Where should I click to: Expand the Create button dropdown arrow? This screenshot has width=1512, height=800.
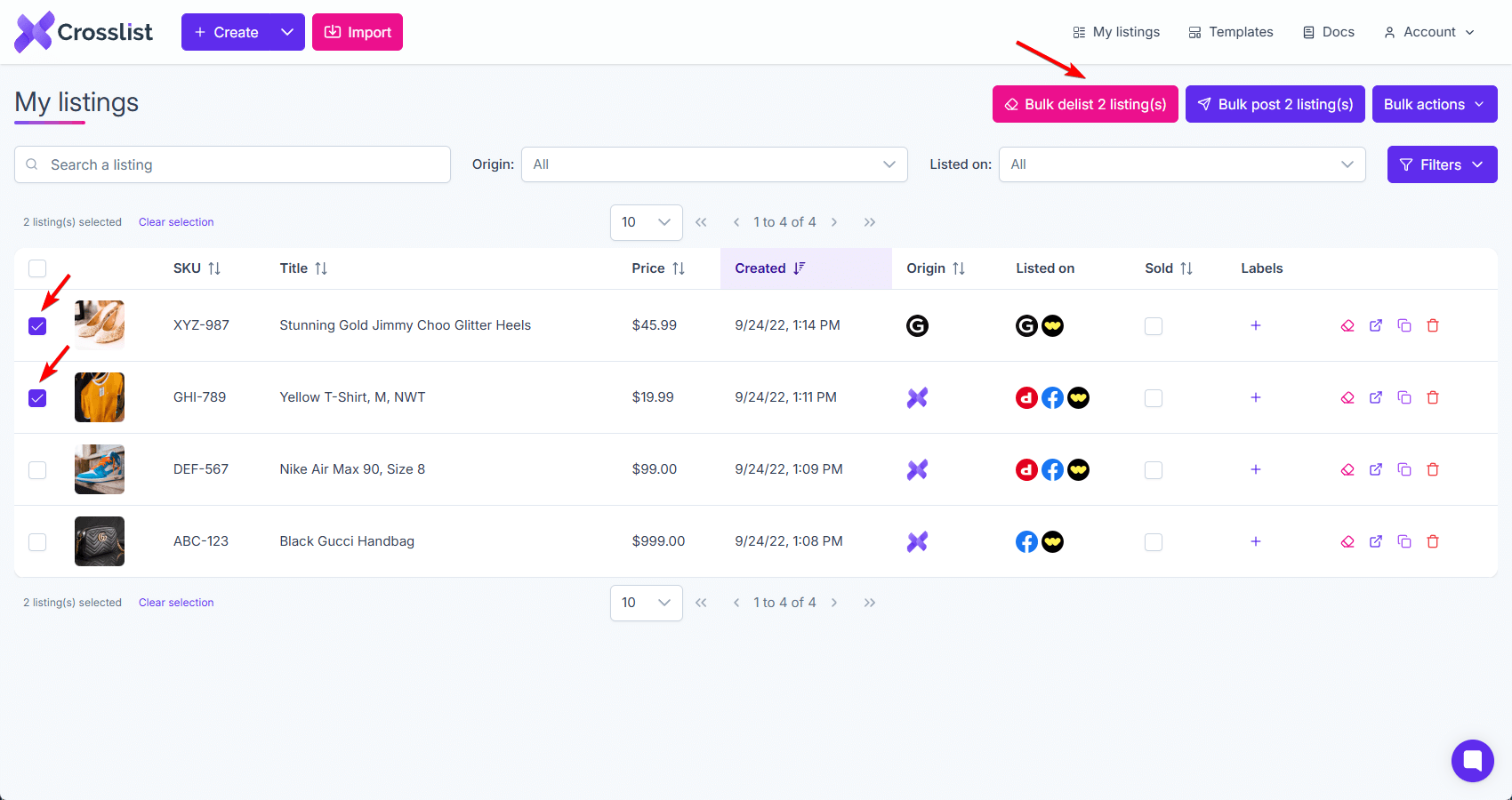287,32
